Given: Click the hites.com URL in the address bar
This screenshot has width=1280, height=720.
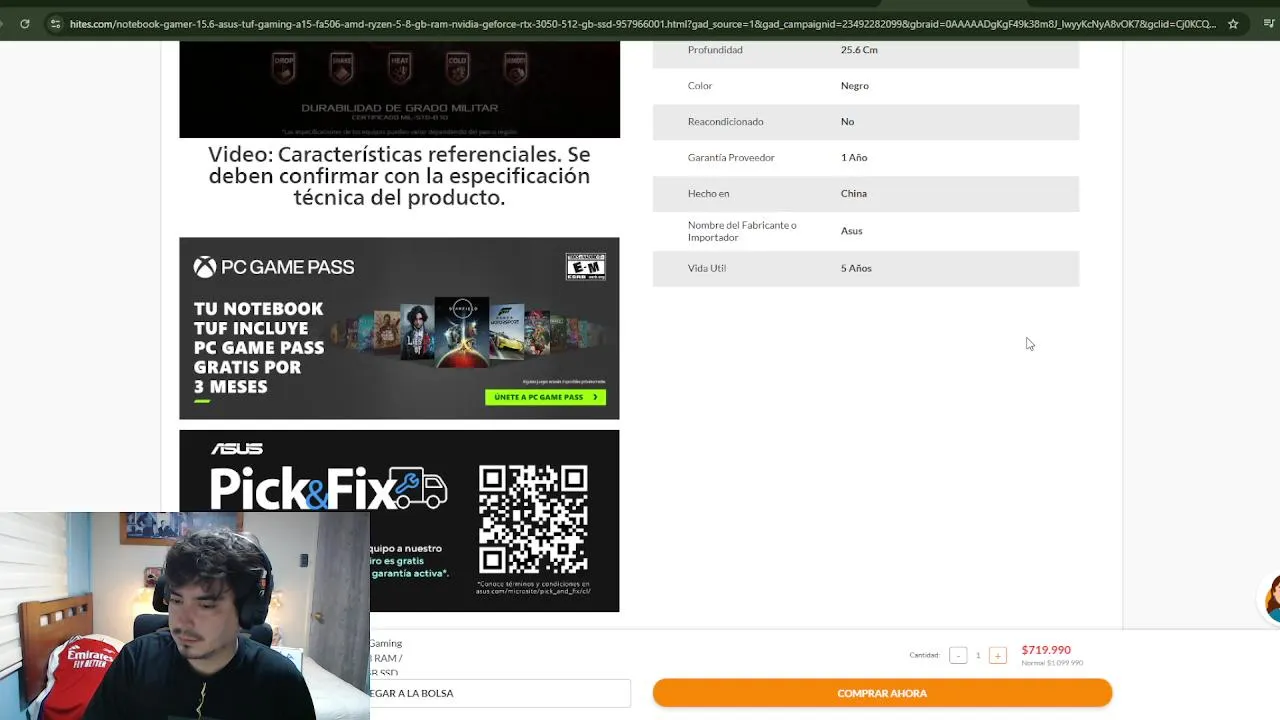Looking at the screenshot, I should point(642,24).
